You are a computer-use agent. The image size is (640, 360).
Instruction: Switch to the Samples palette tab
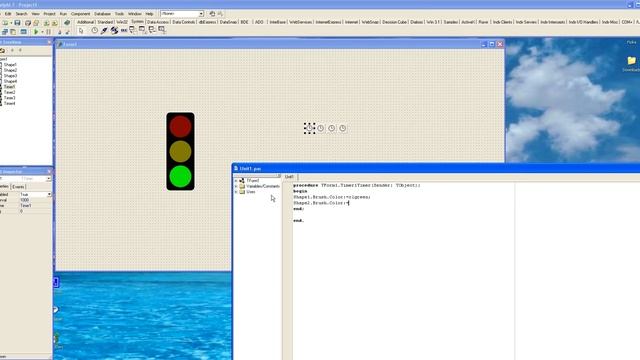coord(451,22)
